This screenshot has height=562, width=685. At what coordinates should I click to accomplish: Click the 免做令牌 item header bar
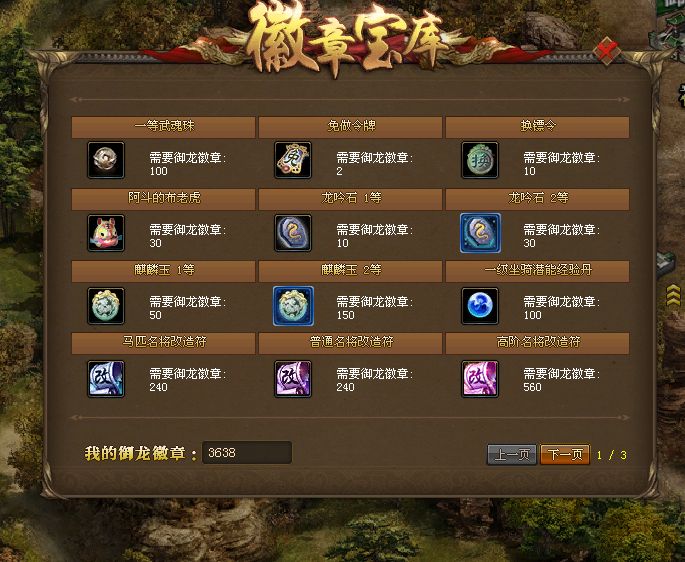[350, 127]
